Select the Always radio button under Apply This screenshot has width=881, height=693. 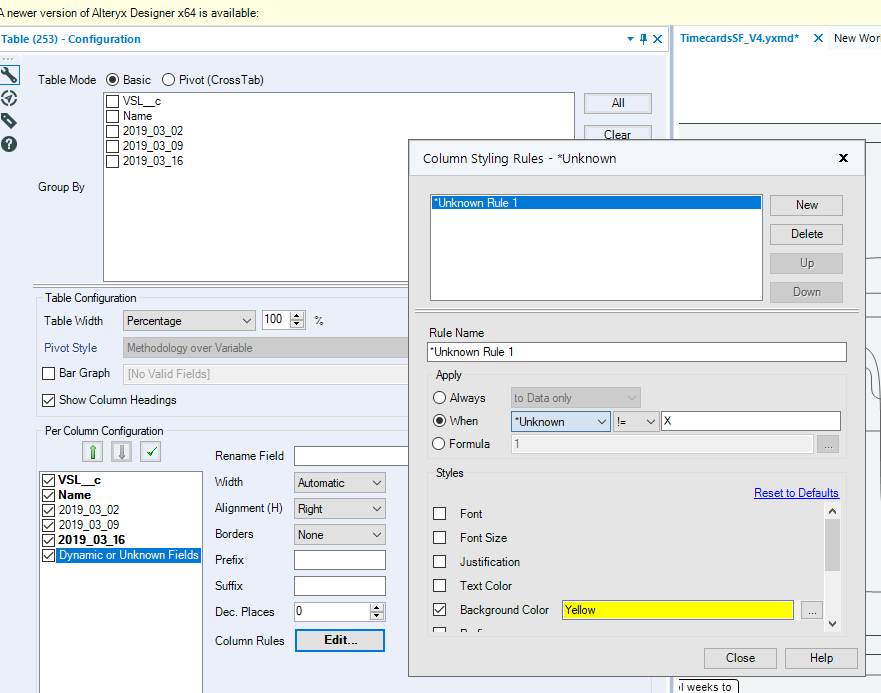pyautogui.click(x=440, y=397)
